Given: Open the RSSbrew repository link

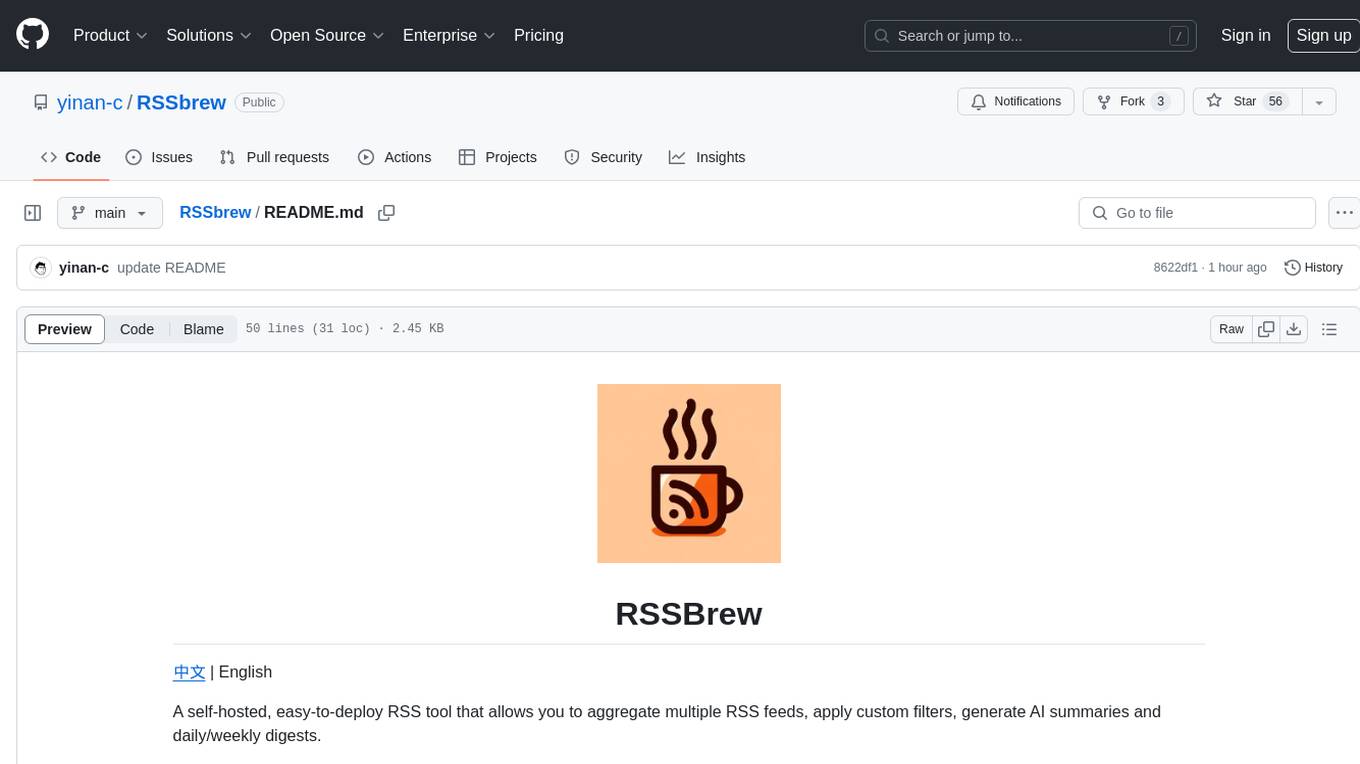Looking at the screenshot, I should pos(181,102).
